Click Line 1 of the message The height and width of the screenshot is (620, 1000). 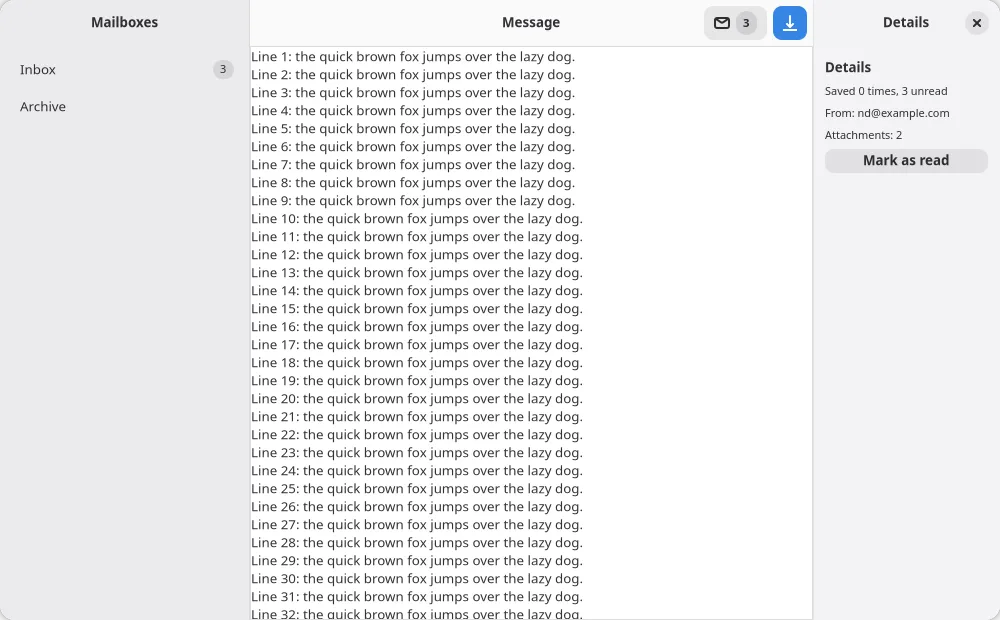(413, 57)
